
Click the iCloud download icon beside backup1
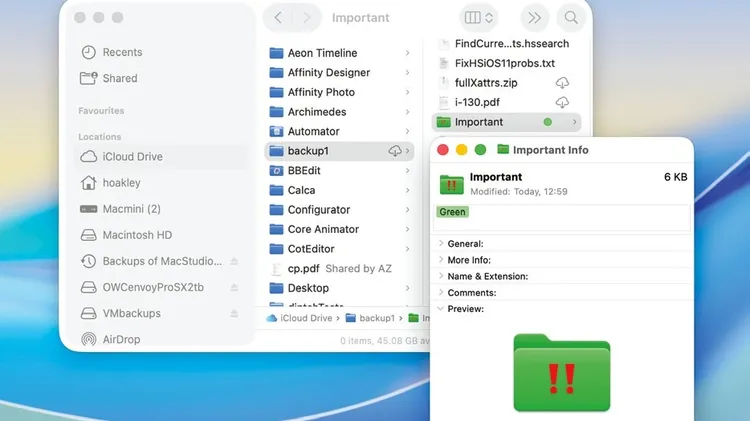tap(395, 151)
